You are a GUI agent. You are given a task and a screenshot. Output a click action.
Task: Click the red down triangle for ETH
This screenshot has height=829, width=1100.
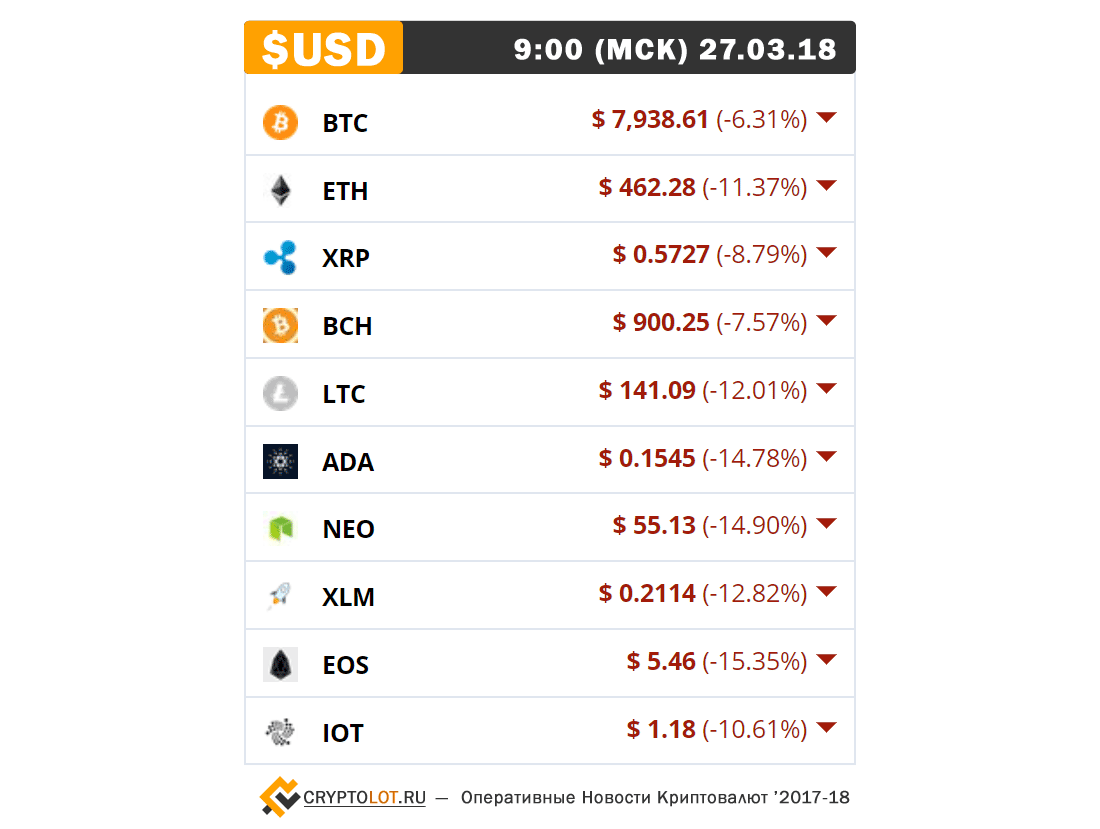[827, 185]
